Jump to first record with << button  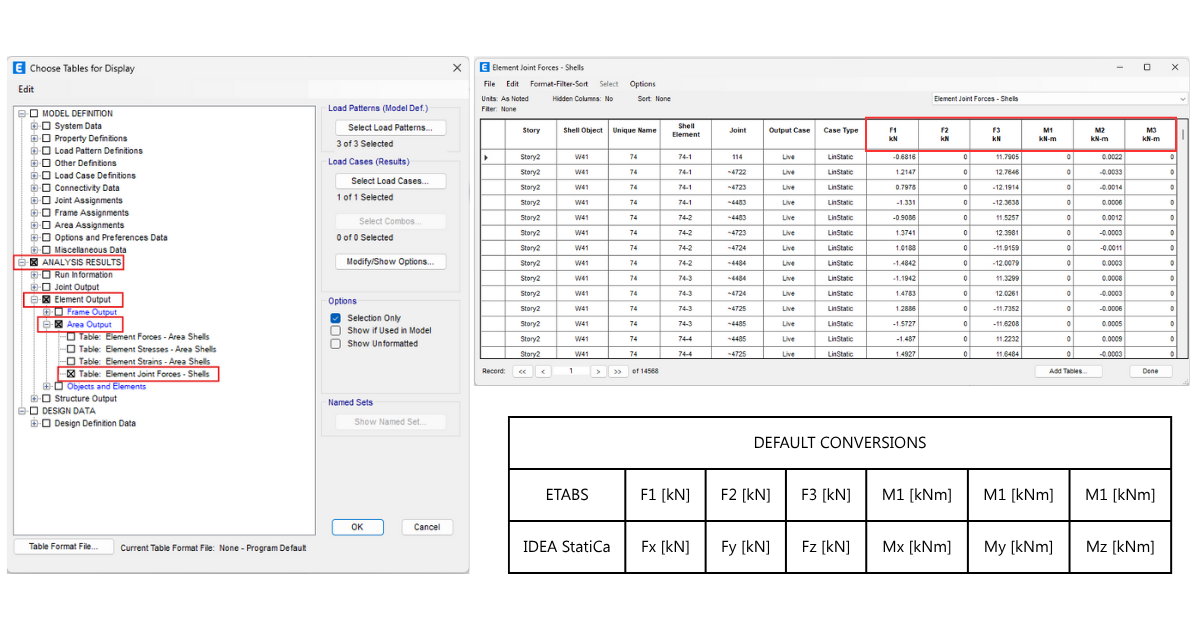[x=522, y=371]
